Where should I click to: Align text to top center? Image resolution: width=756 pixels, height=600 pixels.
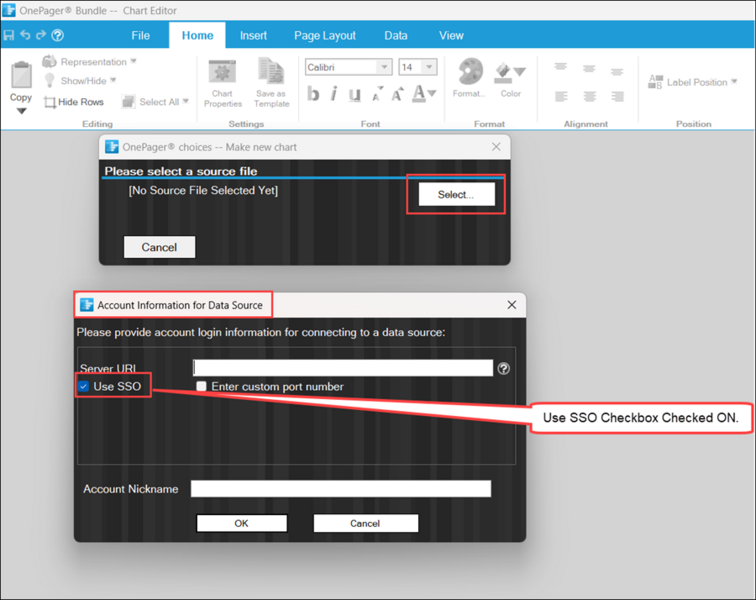click(x=589, y=68)
